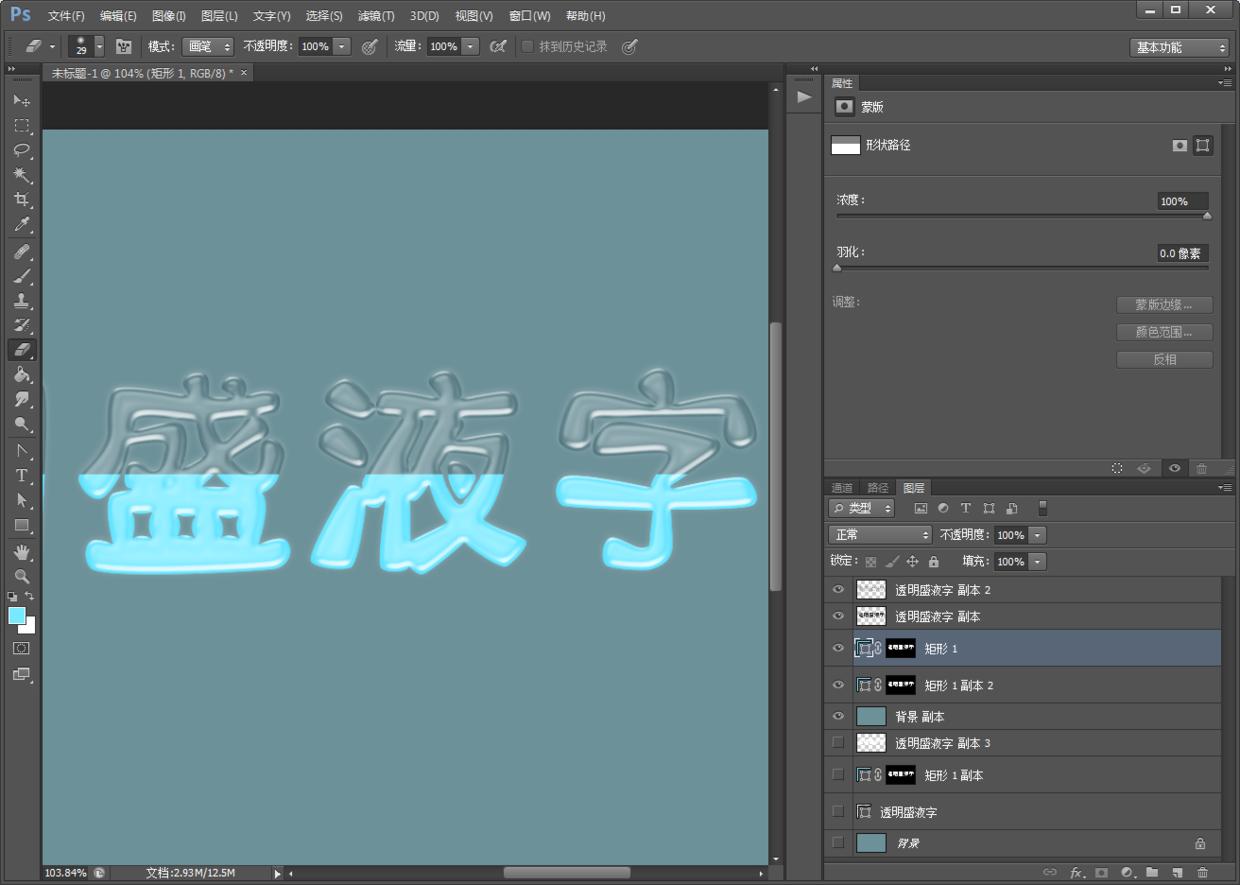The image size is (1240, 885).
Task: Open the eraser 模式 dropdown
Action: pos(208,47)
